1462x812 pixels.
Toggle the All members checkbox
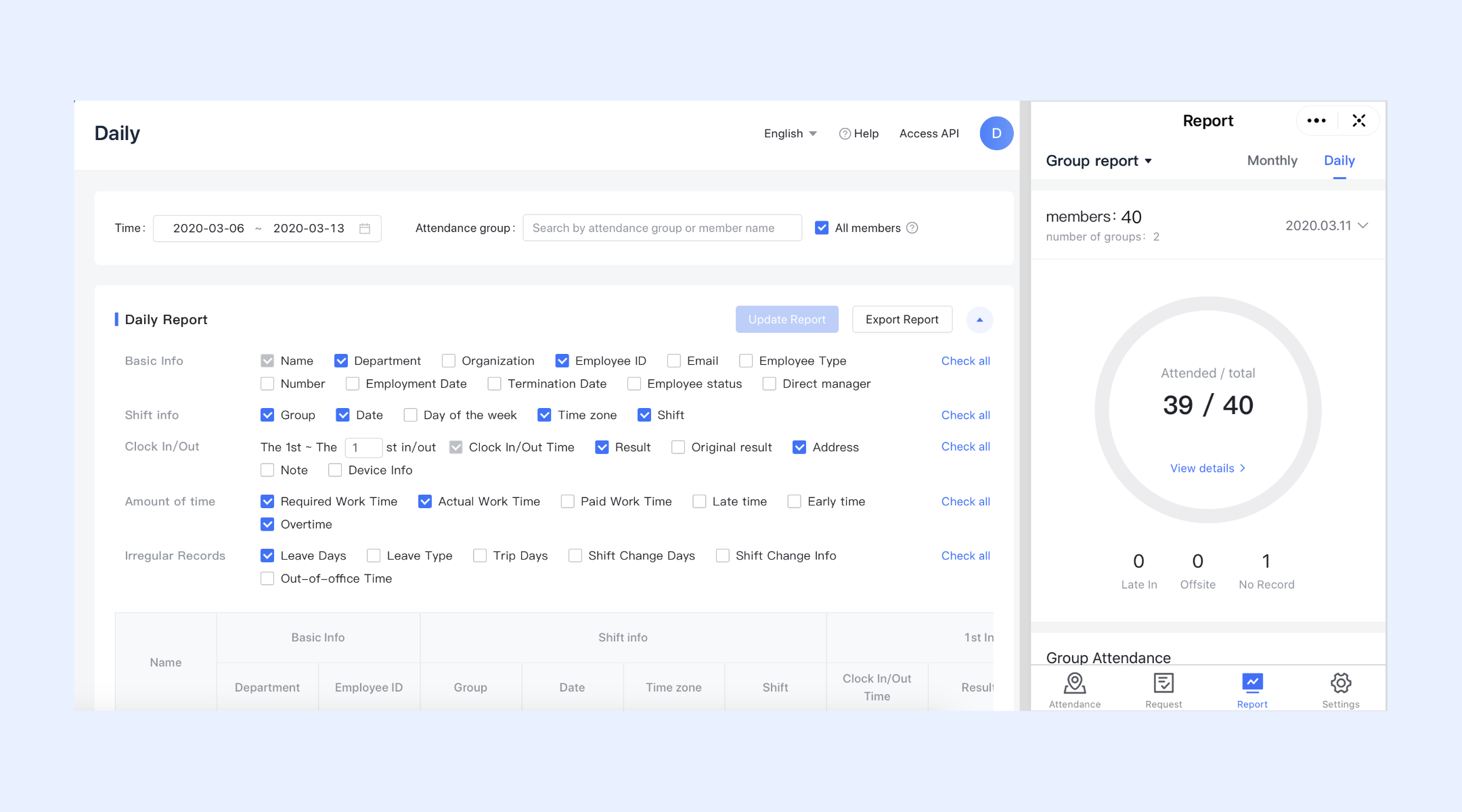tap(822, 228)
